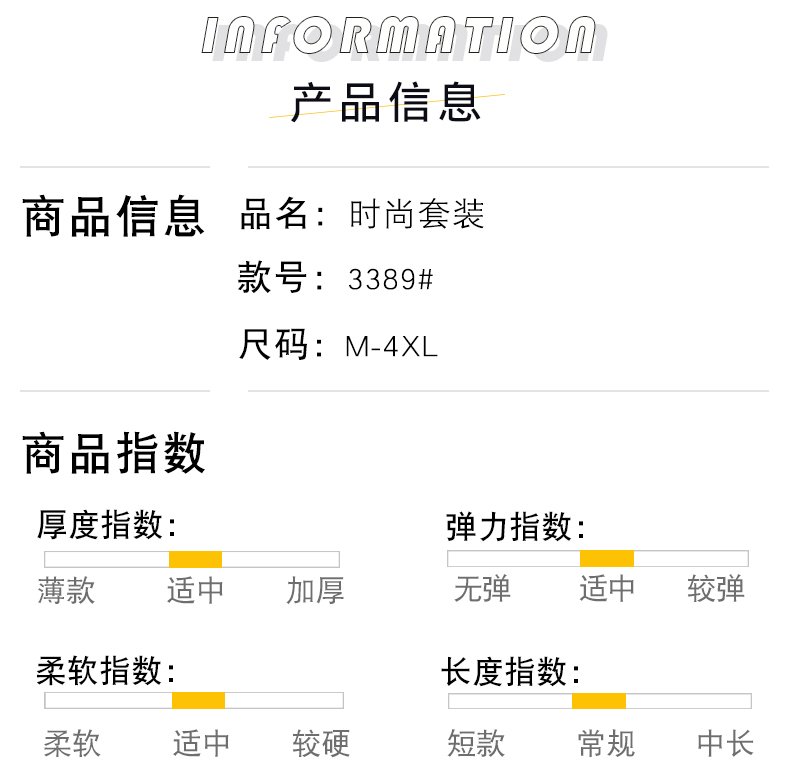Screen dimensions: 790x777
Task: Click the M-4XL size value
Action: (391, 347)
